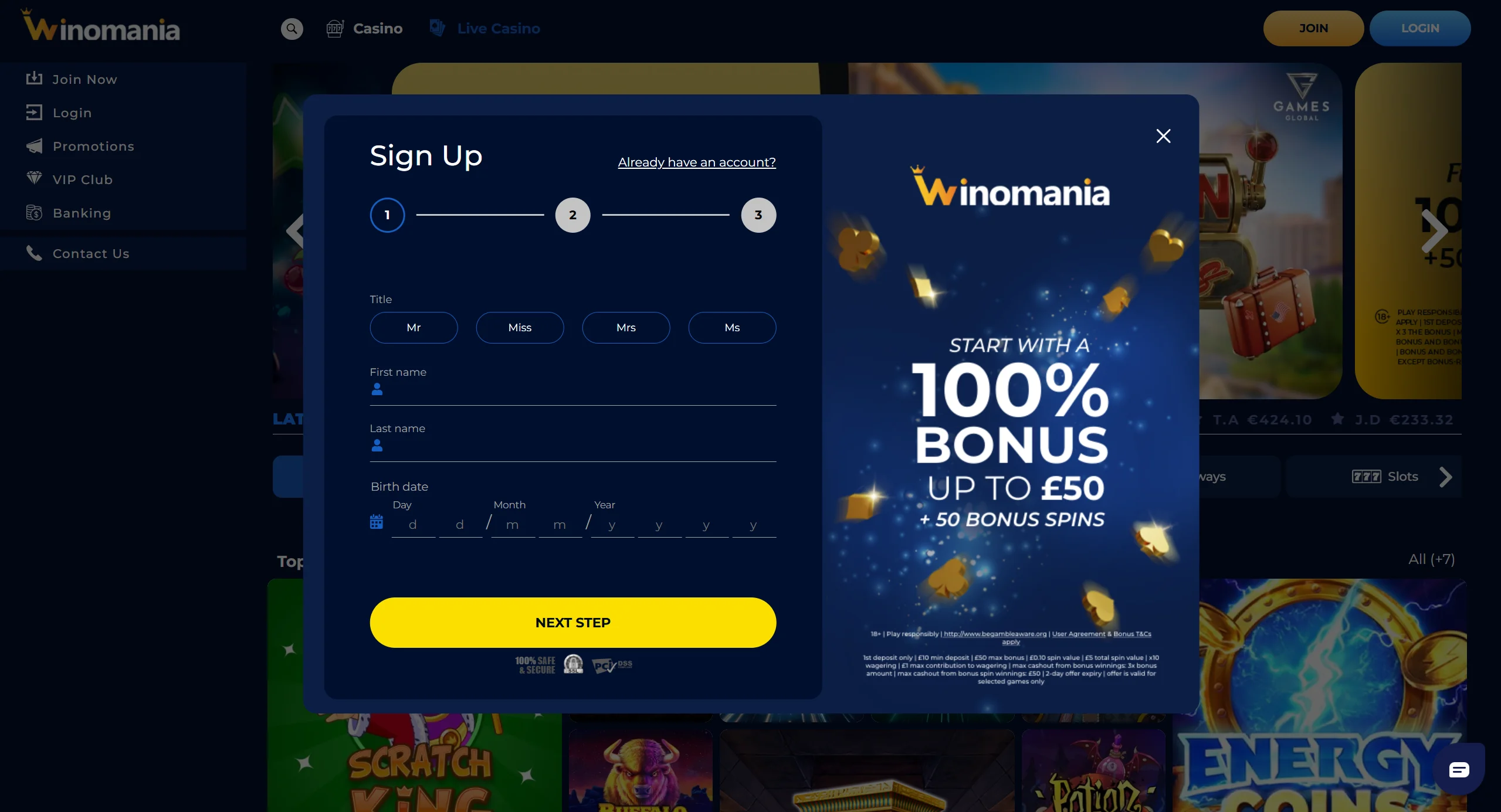The height and width of the screenshot is (812, 1501).
Task: Open the live chat bubble
Action: point(1458,769)
